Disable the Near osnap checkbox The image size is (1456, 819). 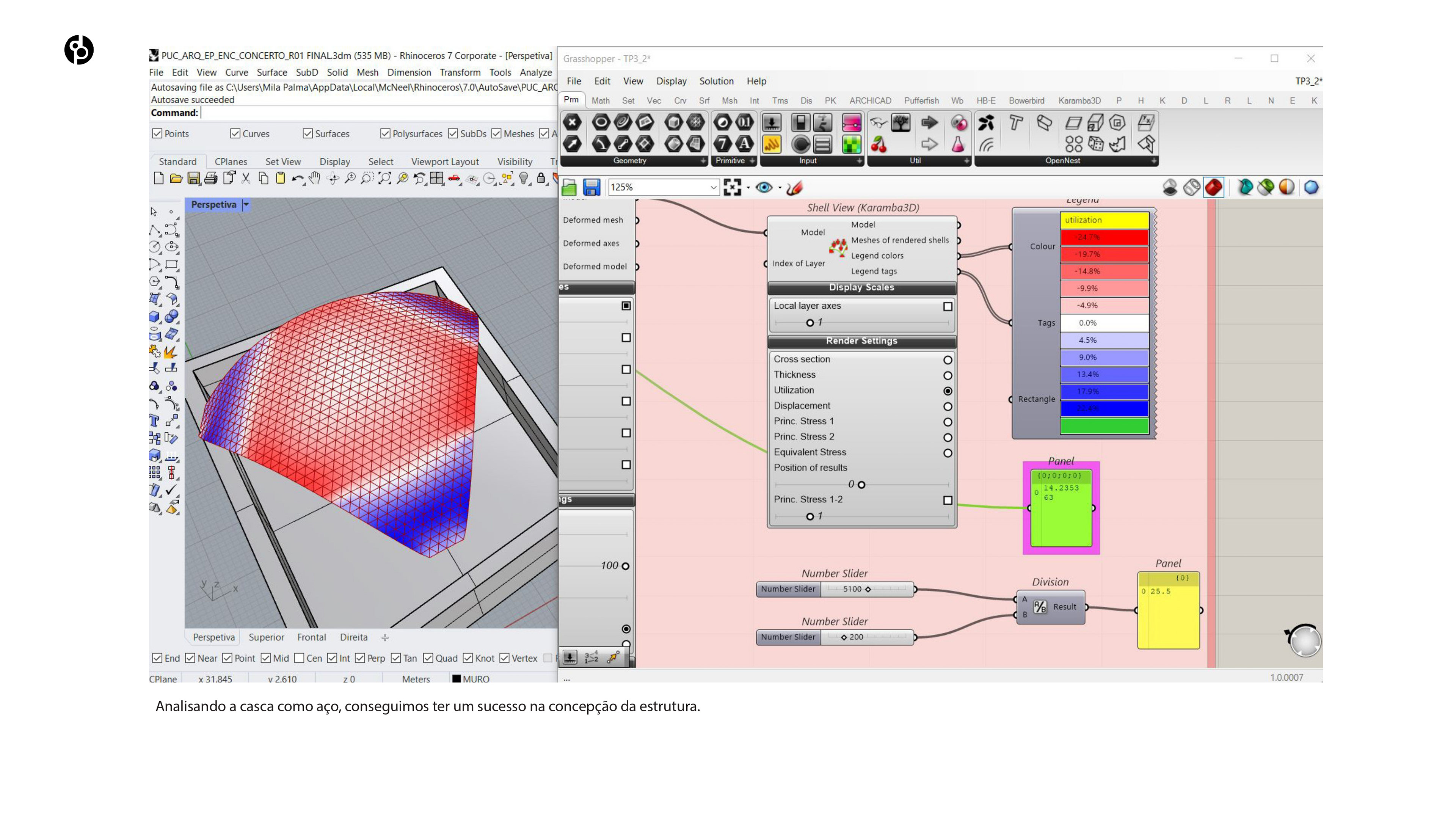[x=190, y=658]
